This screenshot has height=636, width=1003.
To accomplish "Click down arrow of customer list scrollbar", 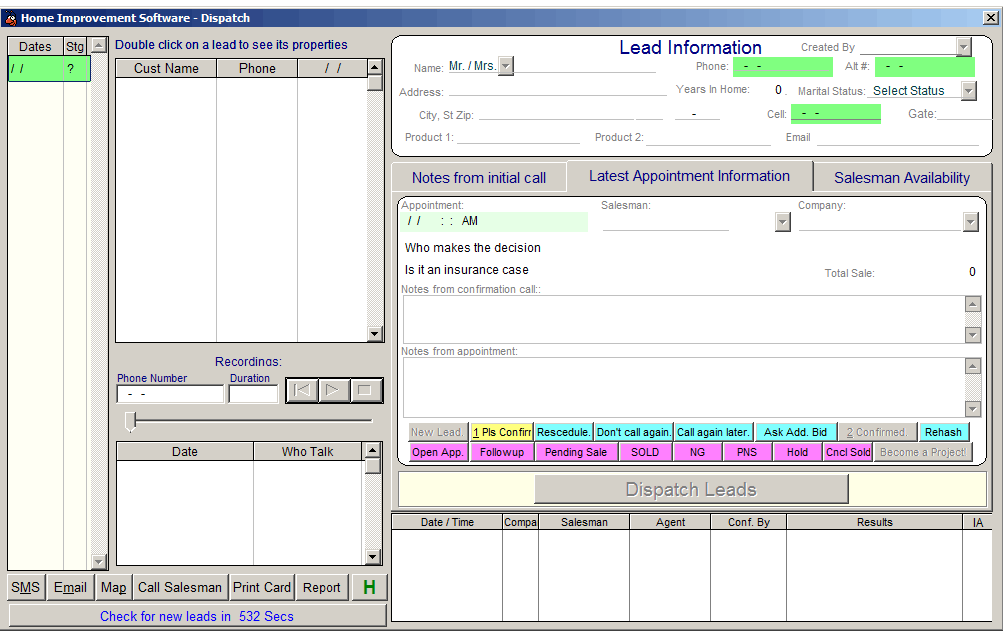I will click(375, 333).
